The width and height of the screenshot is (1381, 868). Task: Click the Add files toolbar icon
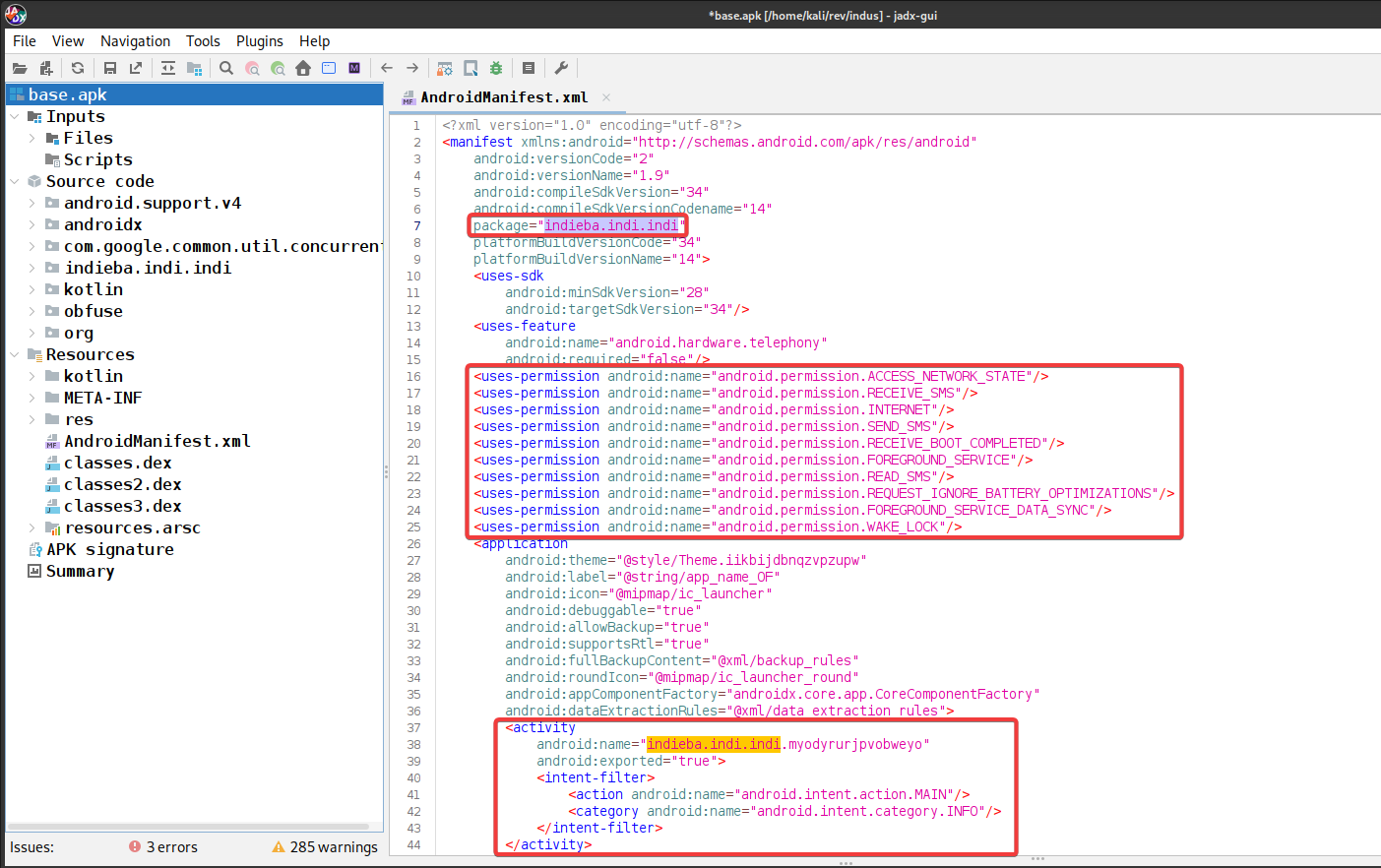(46, 68)
